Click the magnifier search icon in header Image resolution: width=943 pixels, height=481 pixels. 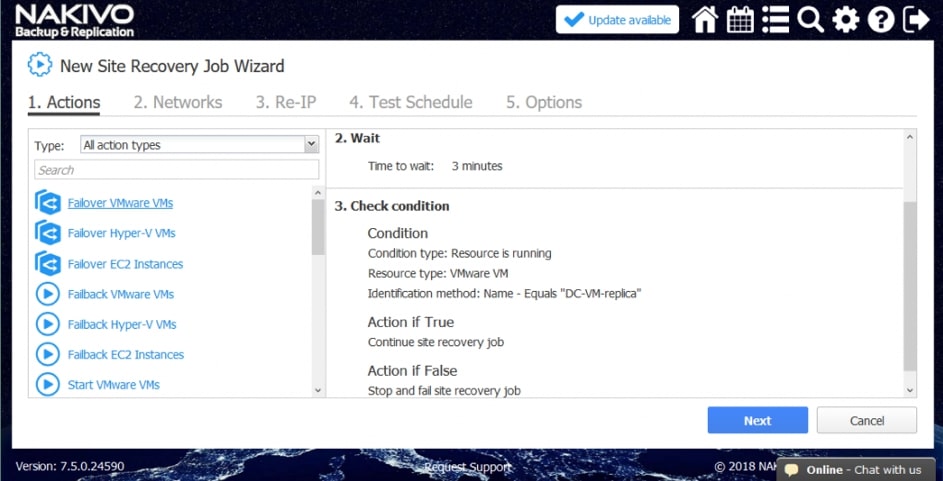point(810,20)
